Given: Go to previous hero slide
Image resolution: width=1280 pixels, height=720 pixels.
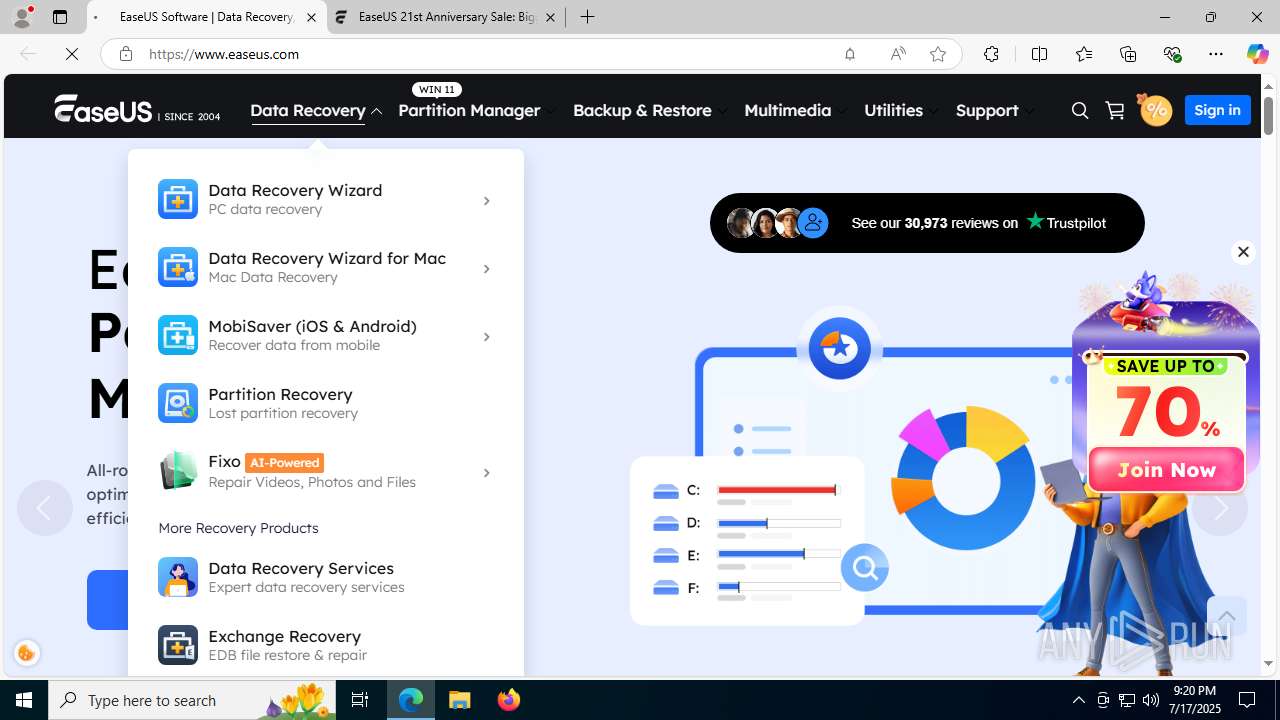Looking at the screenshot, I should click(44, 508).
